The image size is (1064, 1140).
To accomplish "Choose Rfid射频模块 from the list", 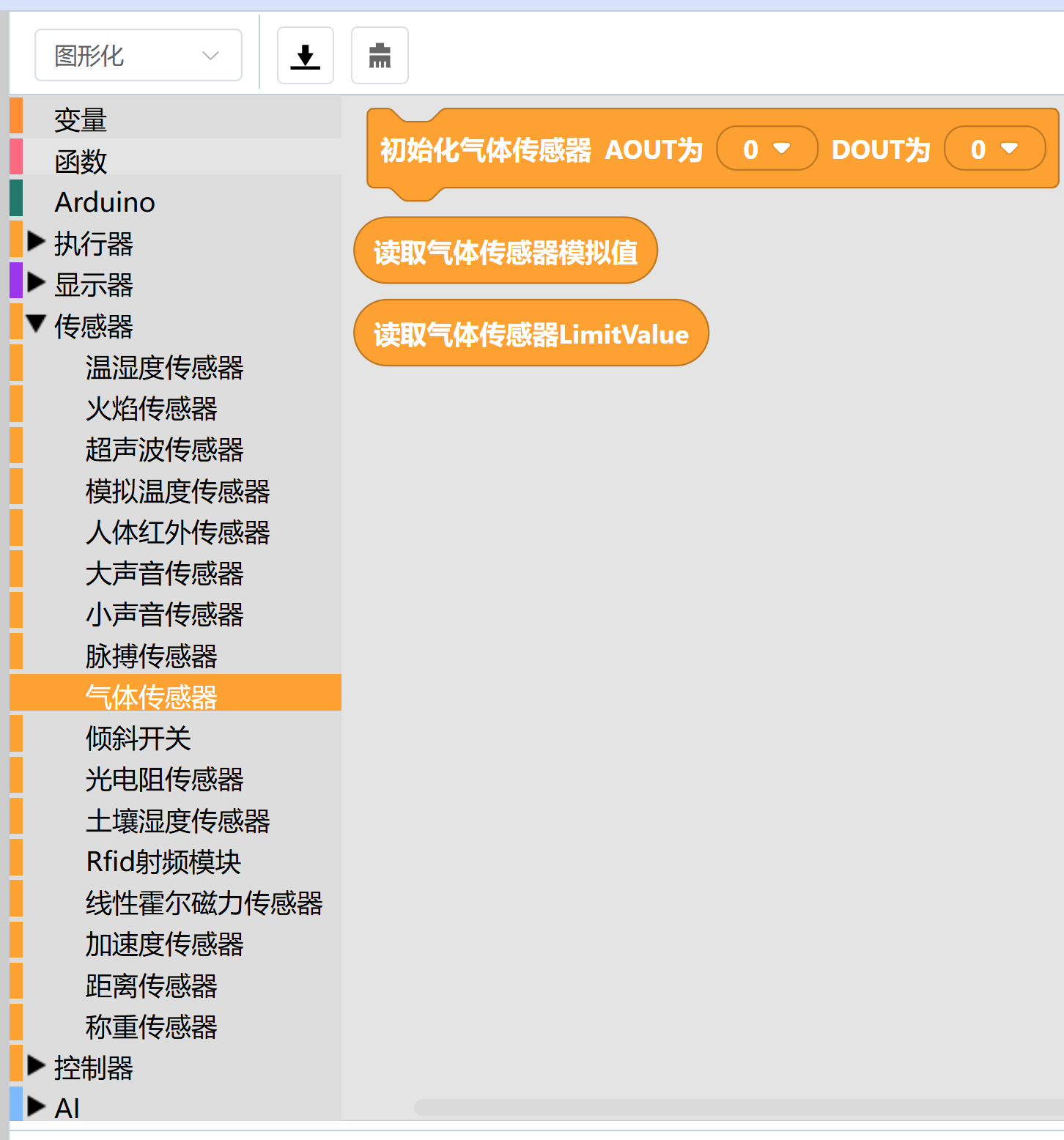I will [163, 862].
